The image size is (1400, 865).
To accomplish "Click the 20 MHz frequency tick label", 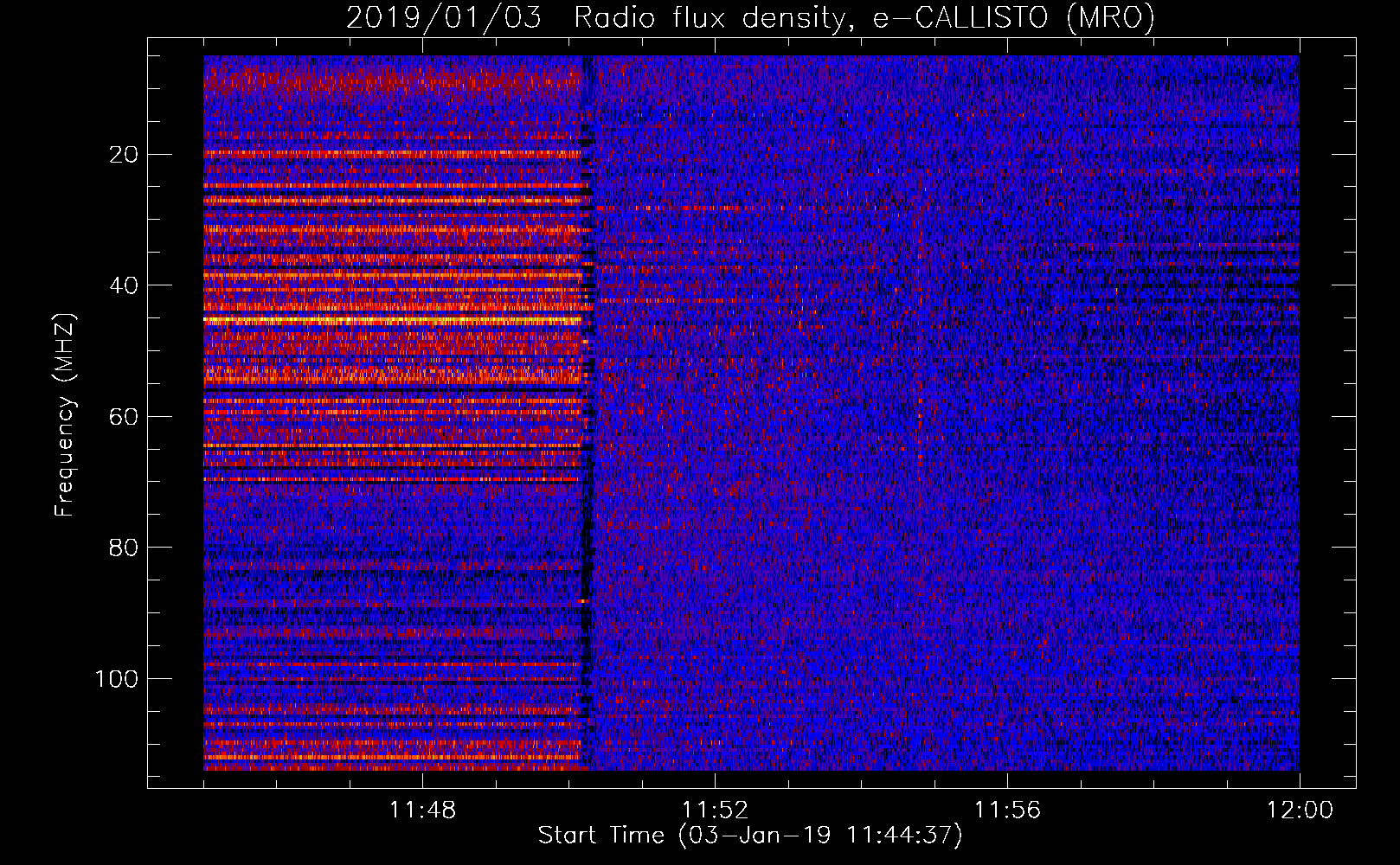I will point(125,155).
